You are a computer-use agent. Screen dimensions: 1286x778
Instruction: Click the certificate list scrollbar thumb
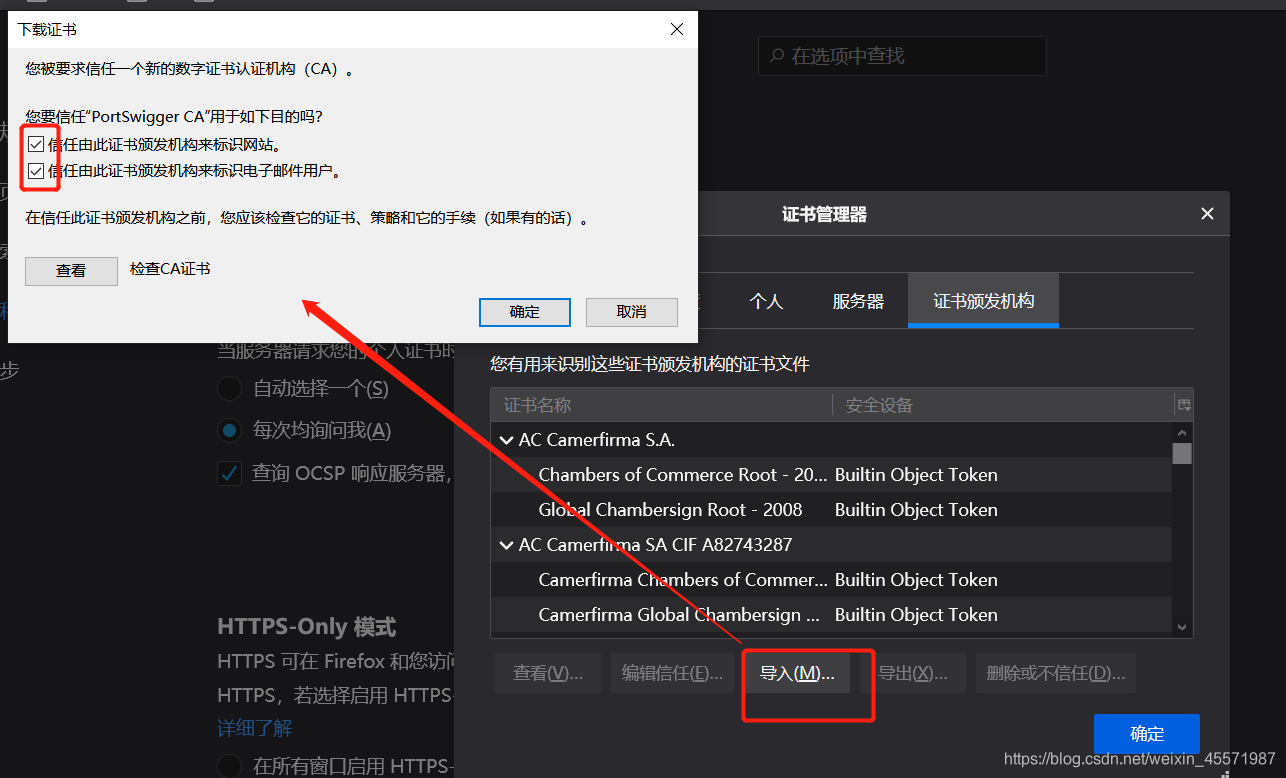pos(1182,454)
